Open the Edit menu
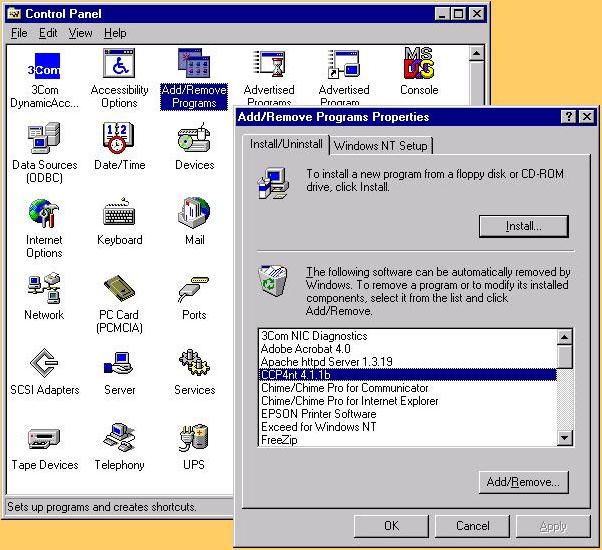 point(48,33)
